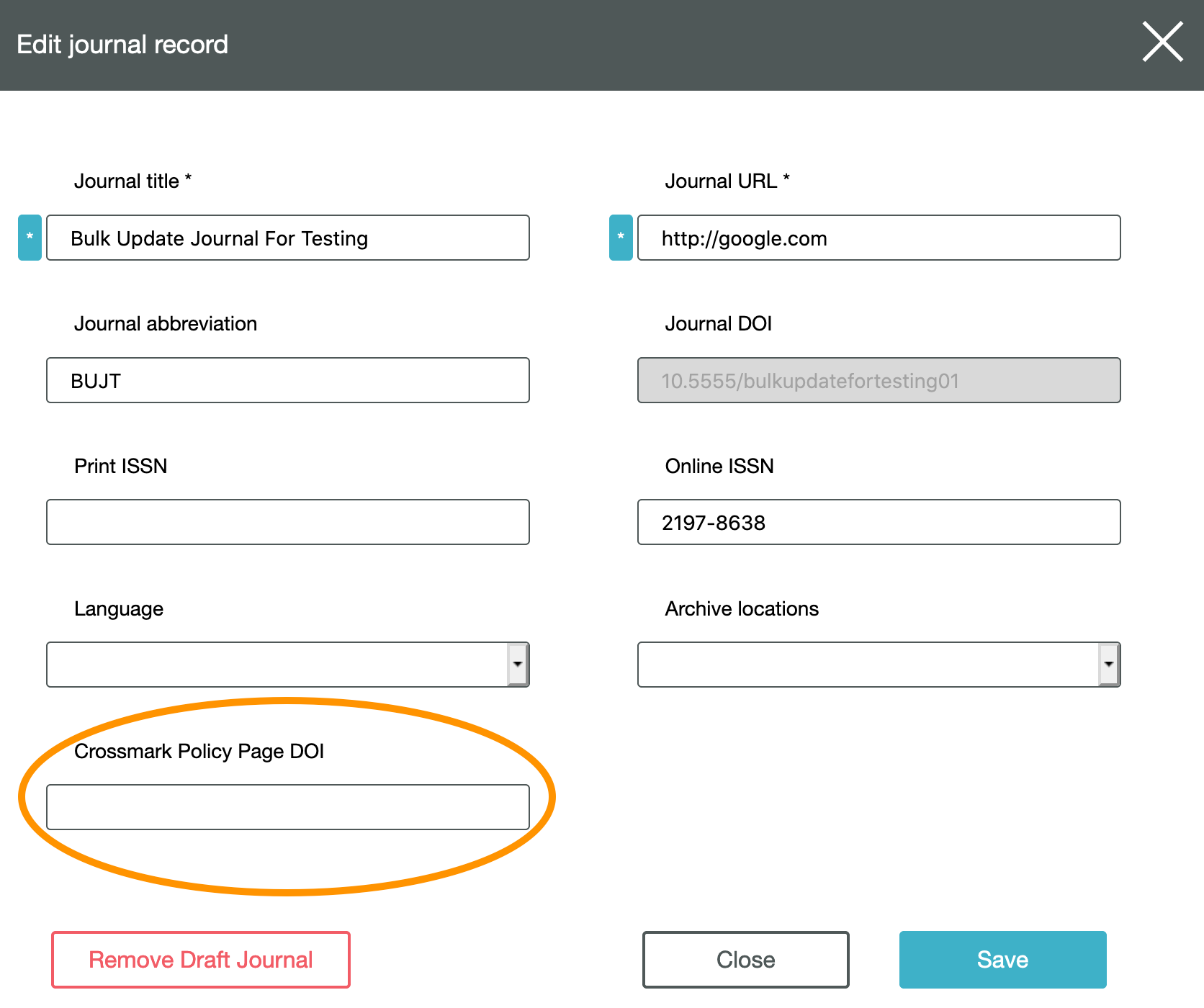Click the Online ISSN field with 2197-8638
1204x1008 pixels.
tap(879, 522)
